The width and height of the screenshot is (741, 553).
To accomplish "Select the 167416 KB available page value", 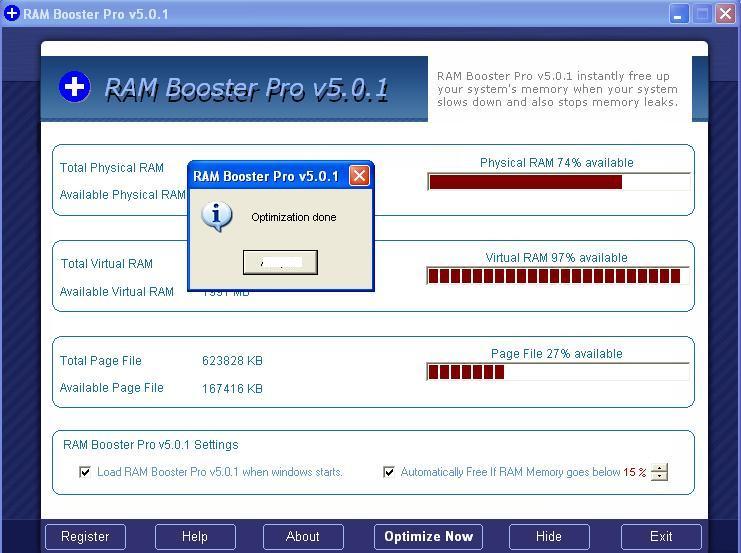I will (232, 389).
